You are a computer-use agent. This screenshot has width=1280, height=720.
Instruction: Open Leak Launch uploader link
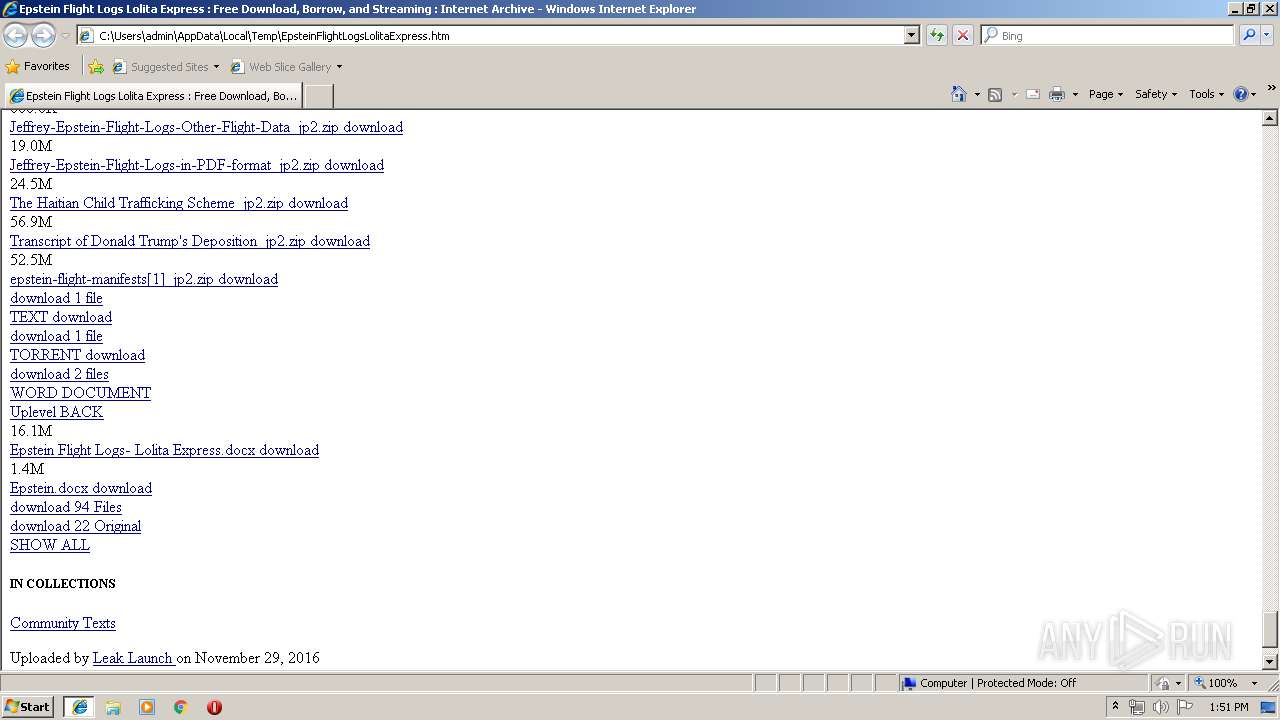point(133,658)
